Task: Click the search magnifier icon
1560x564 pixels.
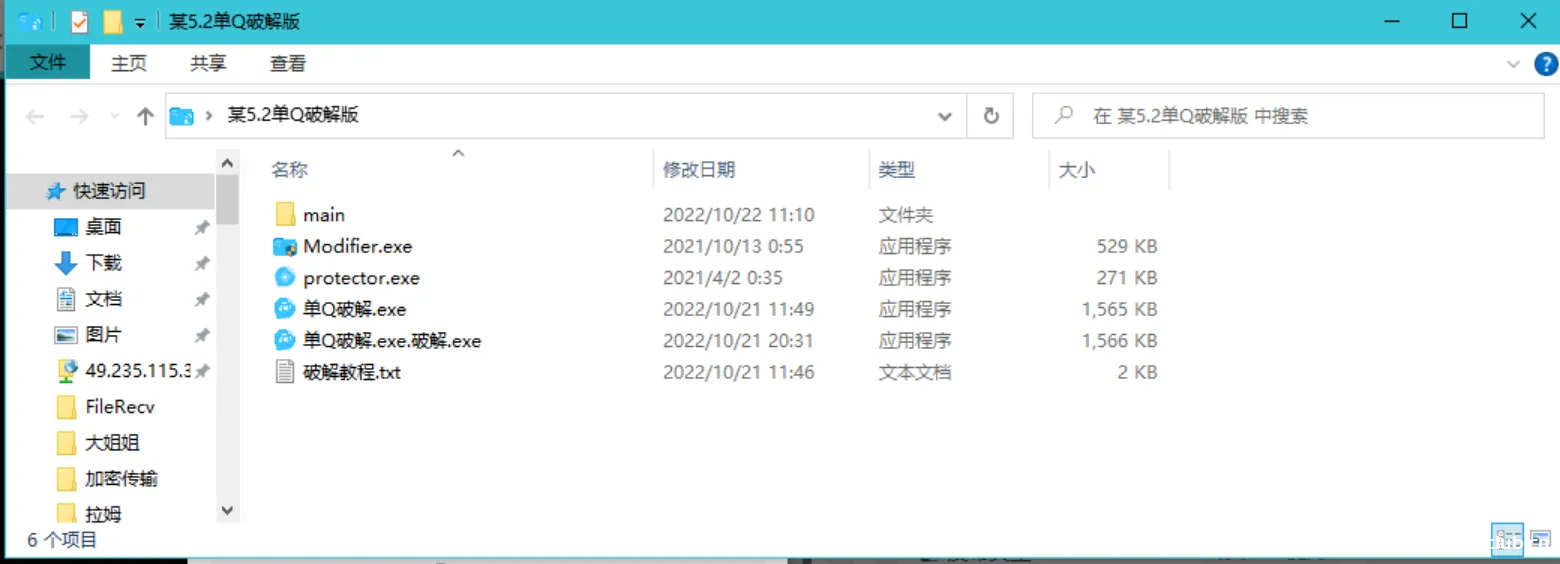Action: point(1065,116)
